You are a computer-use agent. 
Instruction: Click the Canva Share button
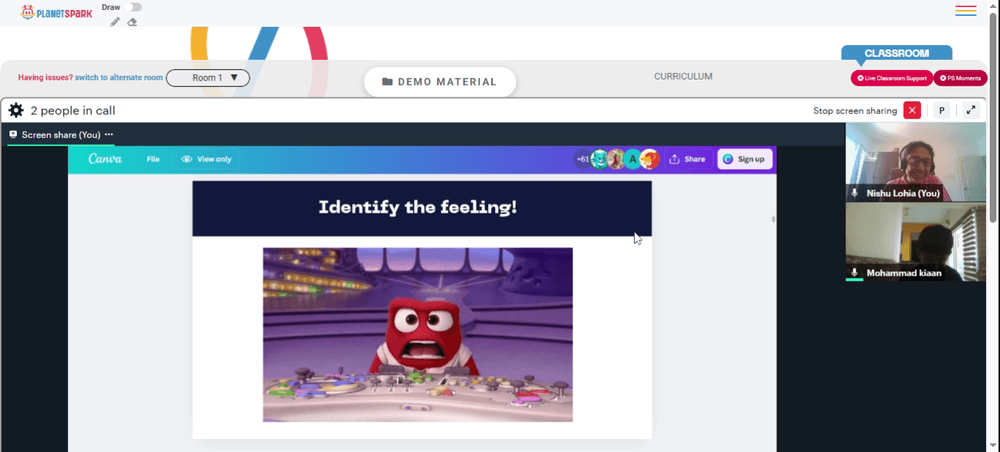[688, 159]
